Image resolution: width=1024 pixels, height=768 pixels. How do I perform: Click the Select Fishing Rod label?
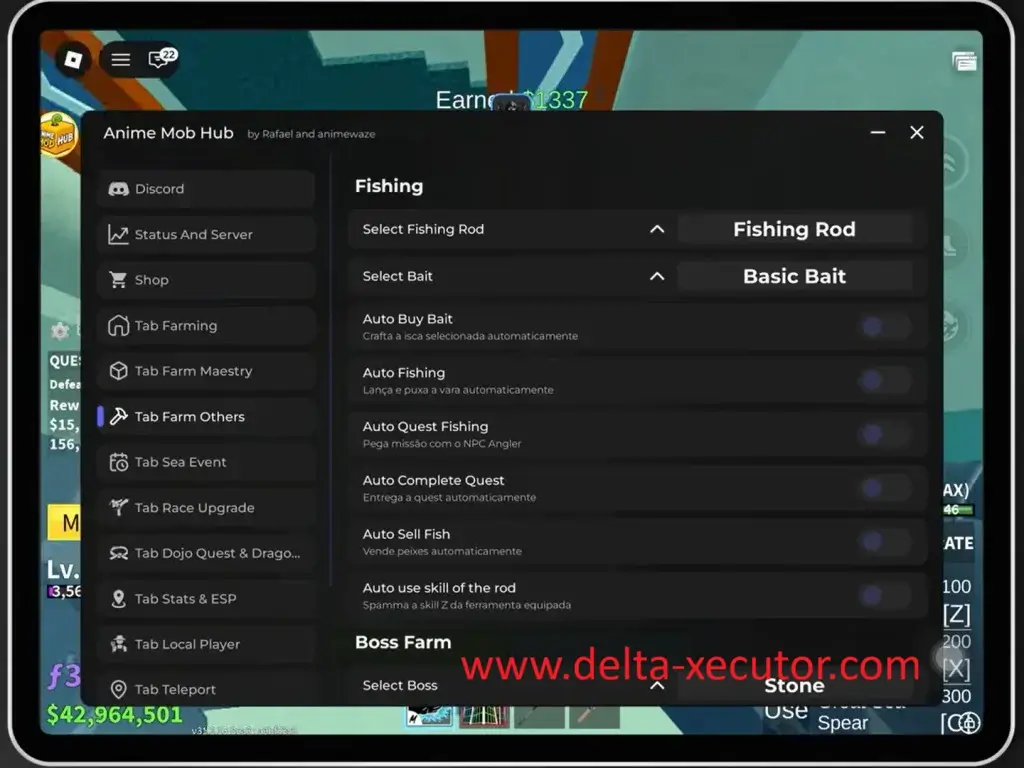pyautogui.click(x=423, y=229)
